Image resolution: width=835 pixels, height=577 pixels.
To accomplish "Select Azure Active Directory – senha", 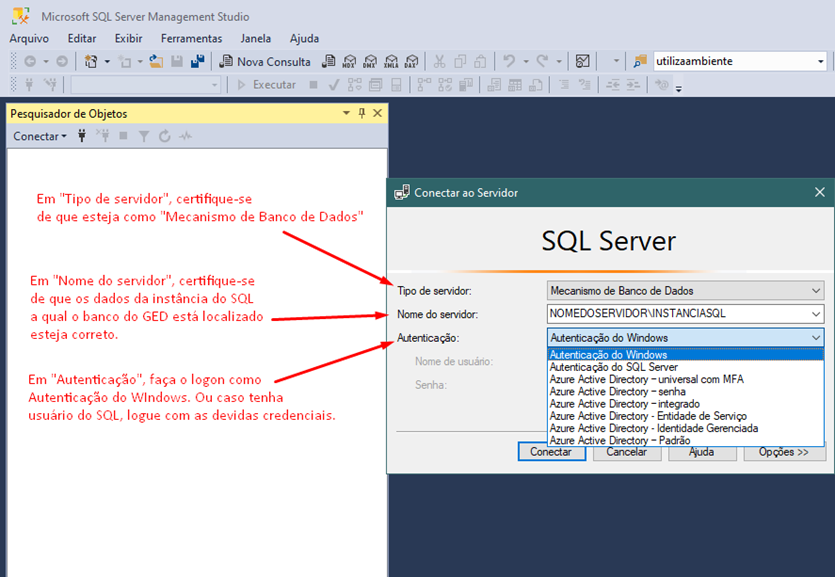I will pos(685,391).
